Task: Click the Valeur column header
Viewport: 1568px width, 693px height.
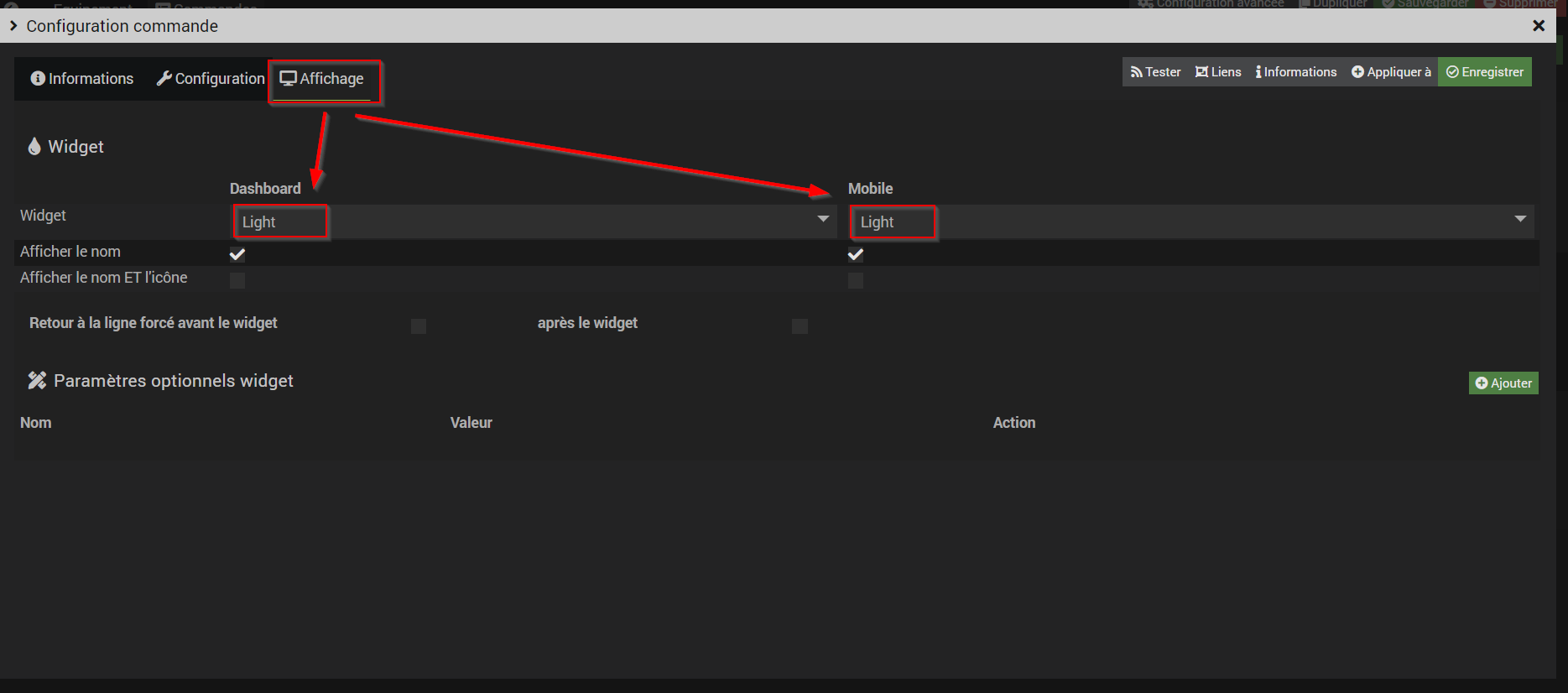Action: [x=471, y=423]
